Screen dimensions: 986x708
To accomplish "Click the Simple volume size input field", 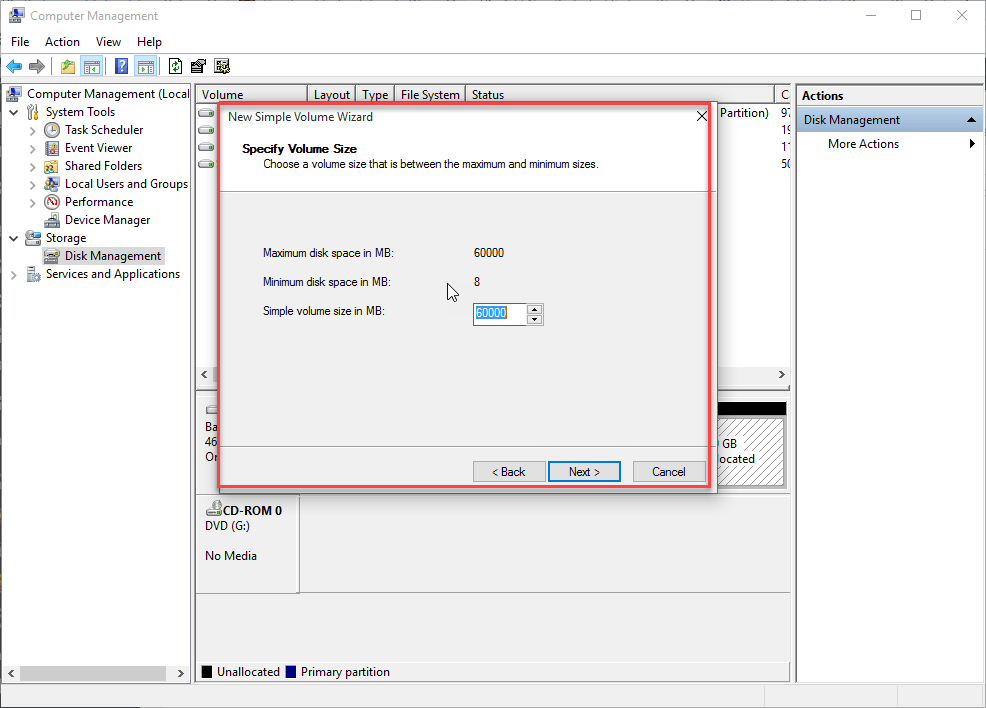I will click(499, 314).
